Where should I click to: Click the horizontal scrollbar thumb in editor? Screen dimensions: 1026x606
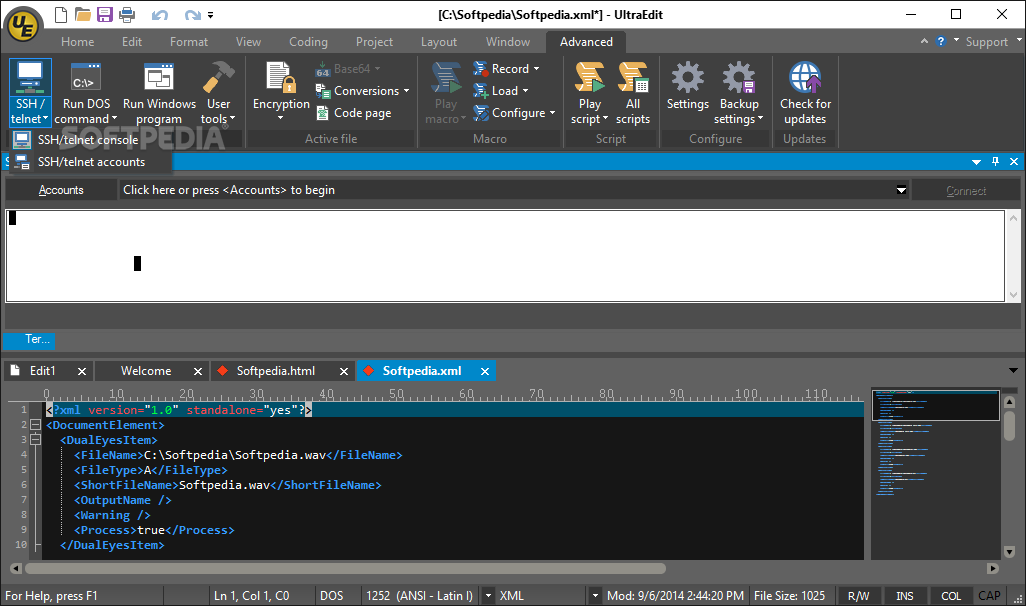point(345,569)
